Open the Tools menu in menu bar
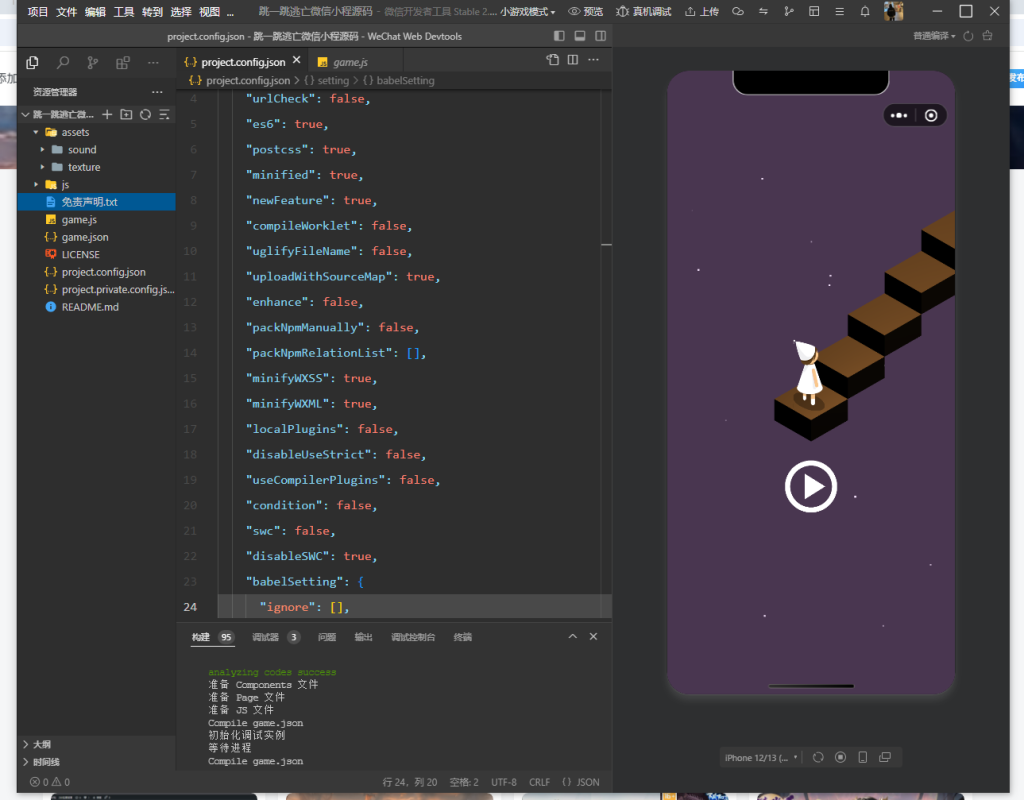 coord(123,12)
